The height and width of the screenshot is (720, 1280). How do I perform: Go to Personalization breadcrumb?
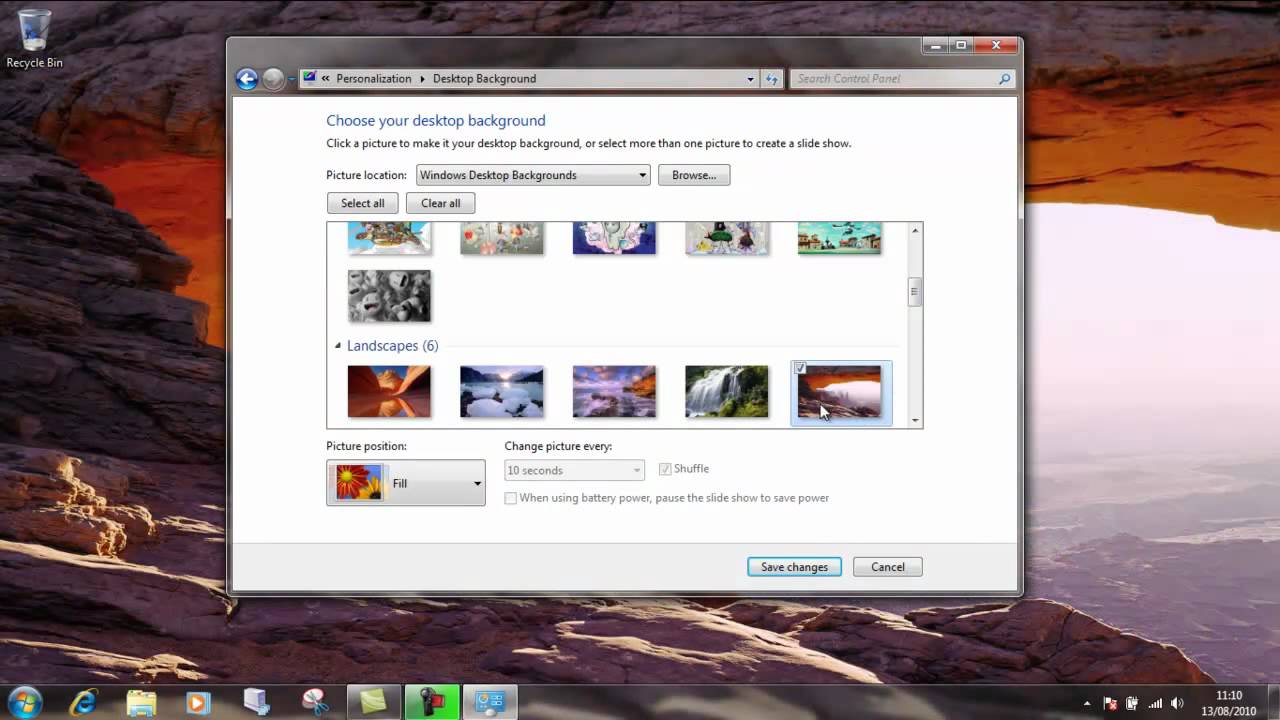tap(374, 79)
